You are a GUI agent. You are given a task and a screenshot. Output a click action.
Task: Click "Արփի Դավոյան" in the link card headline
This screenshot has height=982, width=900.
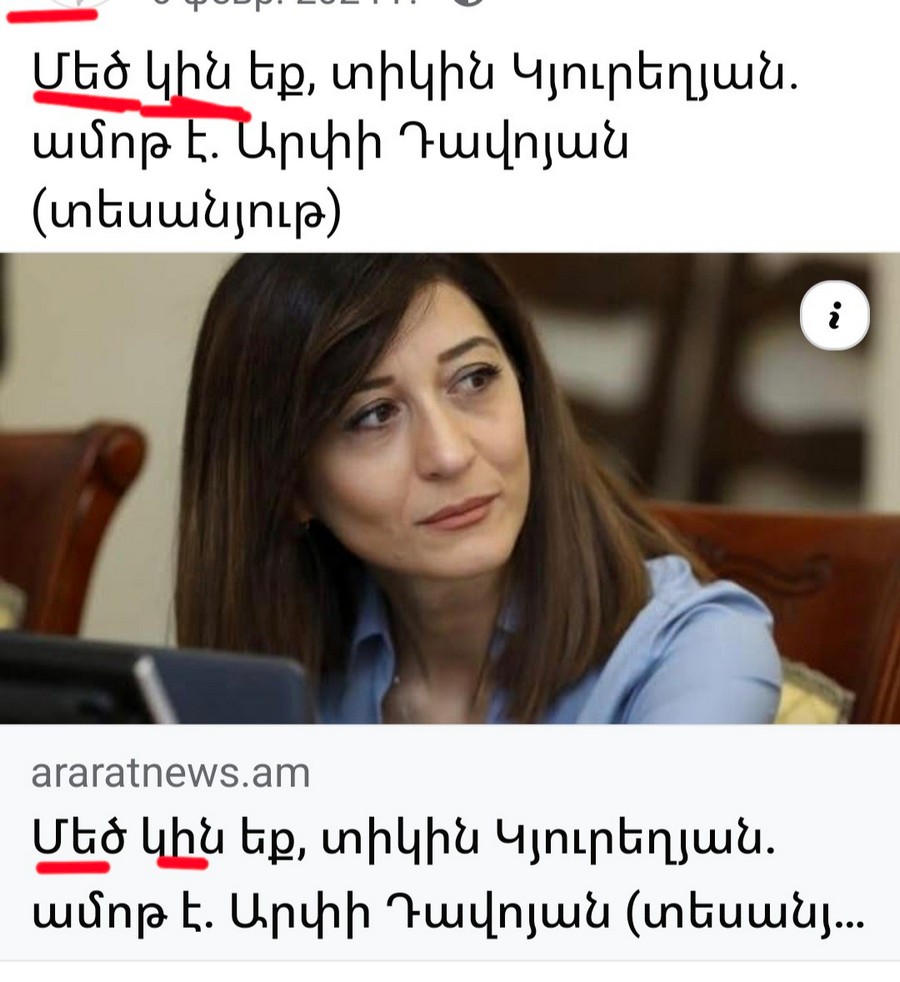click(x=420, y=913)
